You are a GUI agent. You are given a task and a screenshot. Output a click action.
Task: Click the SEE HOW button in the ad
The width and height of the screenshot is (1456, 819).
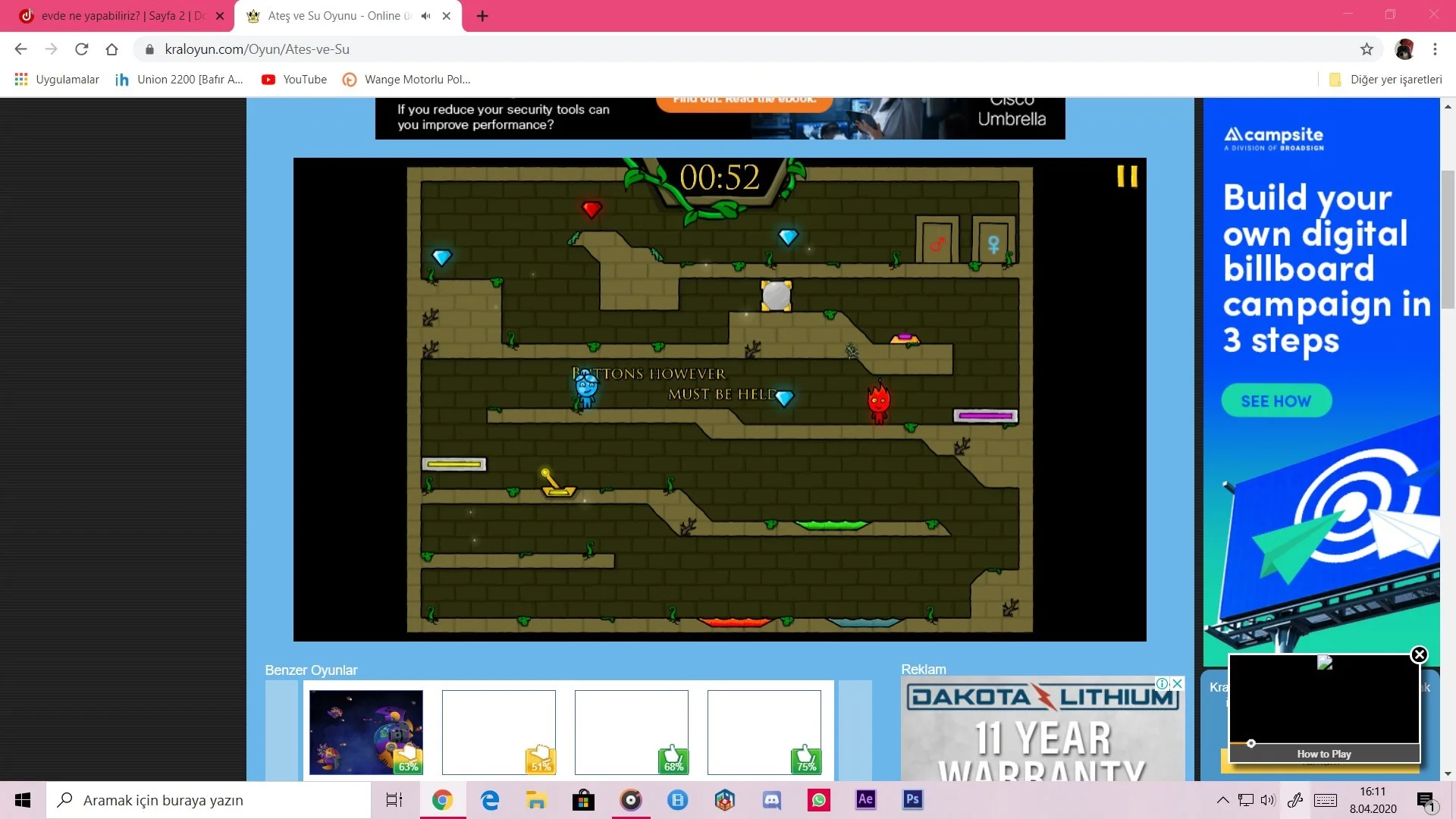point(1276,401)
